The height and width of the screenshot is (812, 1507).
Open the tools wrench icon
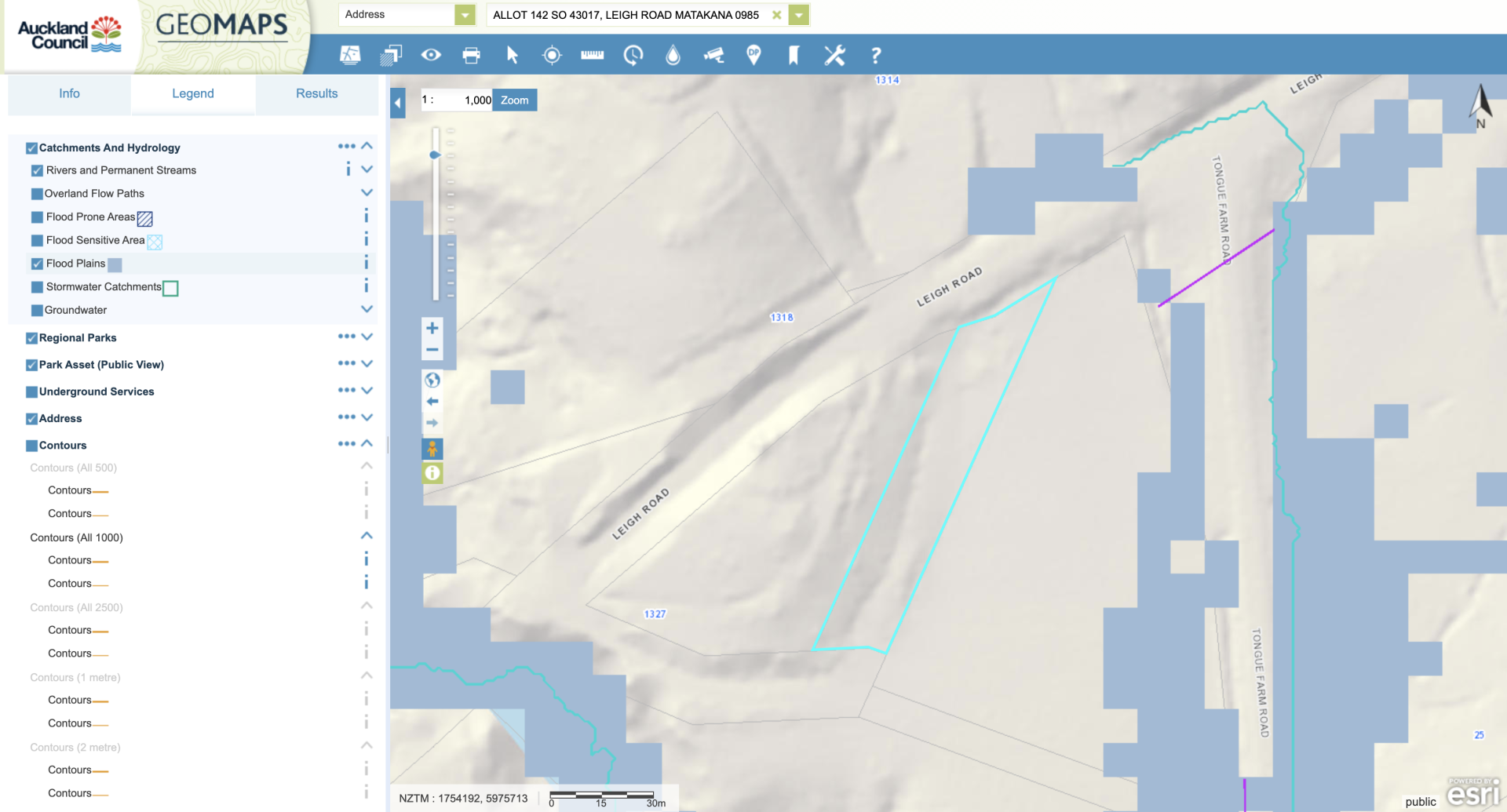(x=834, y=55)
